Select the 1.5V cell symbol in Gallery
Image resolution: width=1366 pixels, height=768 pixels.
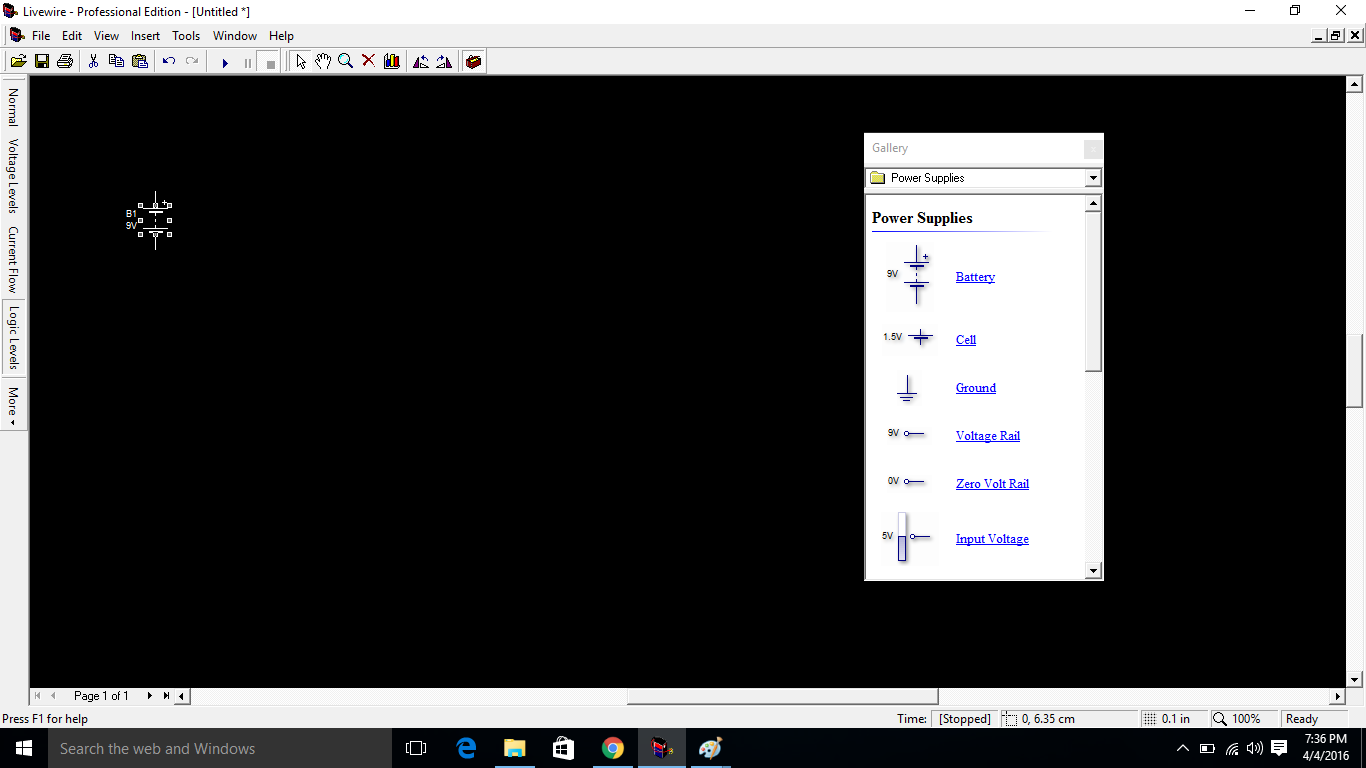point(909,338)
